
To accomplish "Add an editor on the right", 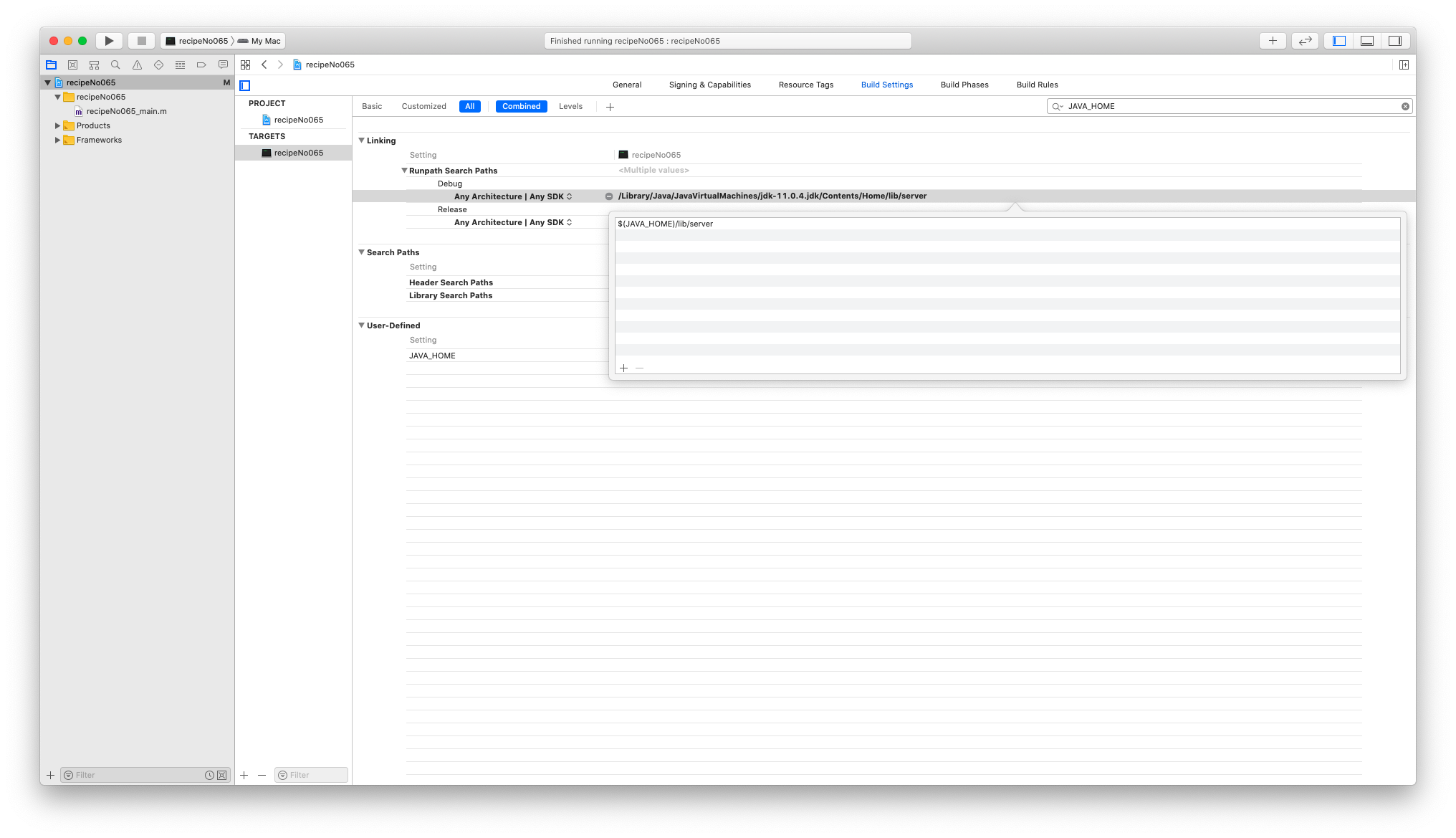I will click(x=1404, y=65).
